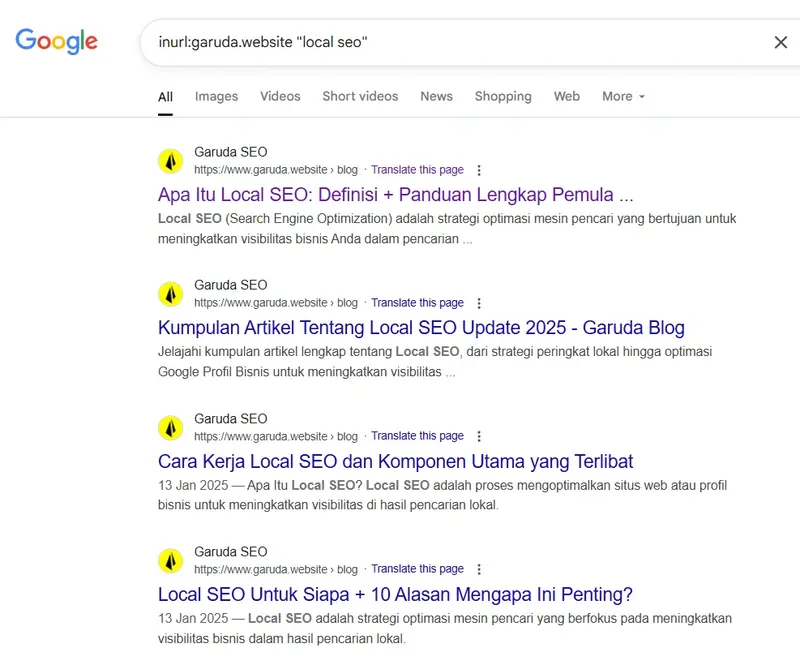Open the Shopping tab
This screenshot has width=800, height=665.
pos(503,96)
